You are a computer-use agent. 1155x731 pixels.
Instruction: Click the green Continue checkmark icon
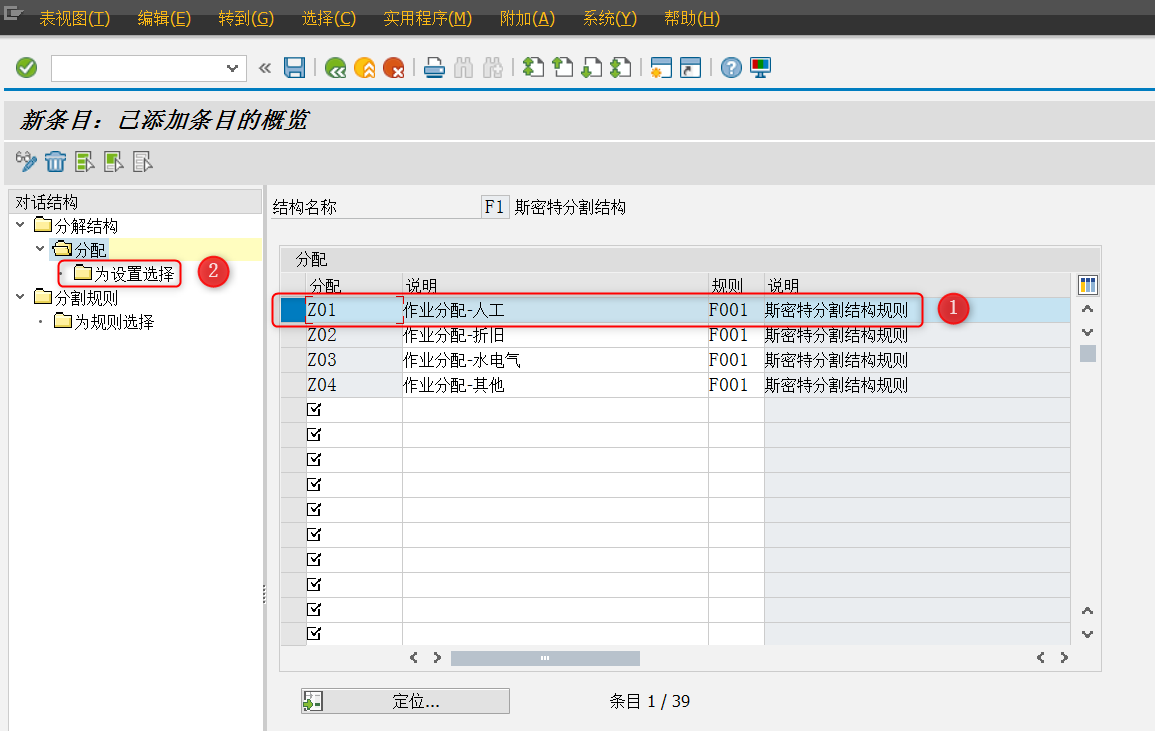(x=26, y=67)
